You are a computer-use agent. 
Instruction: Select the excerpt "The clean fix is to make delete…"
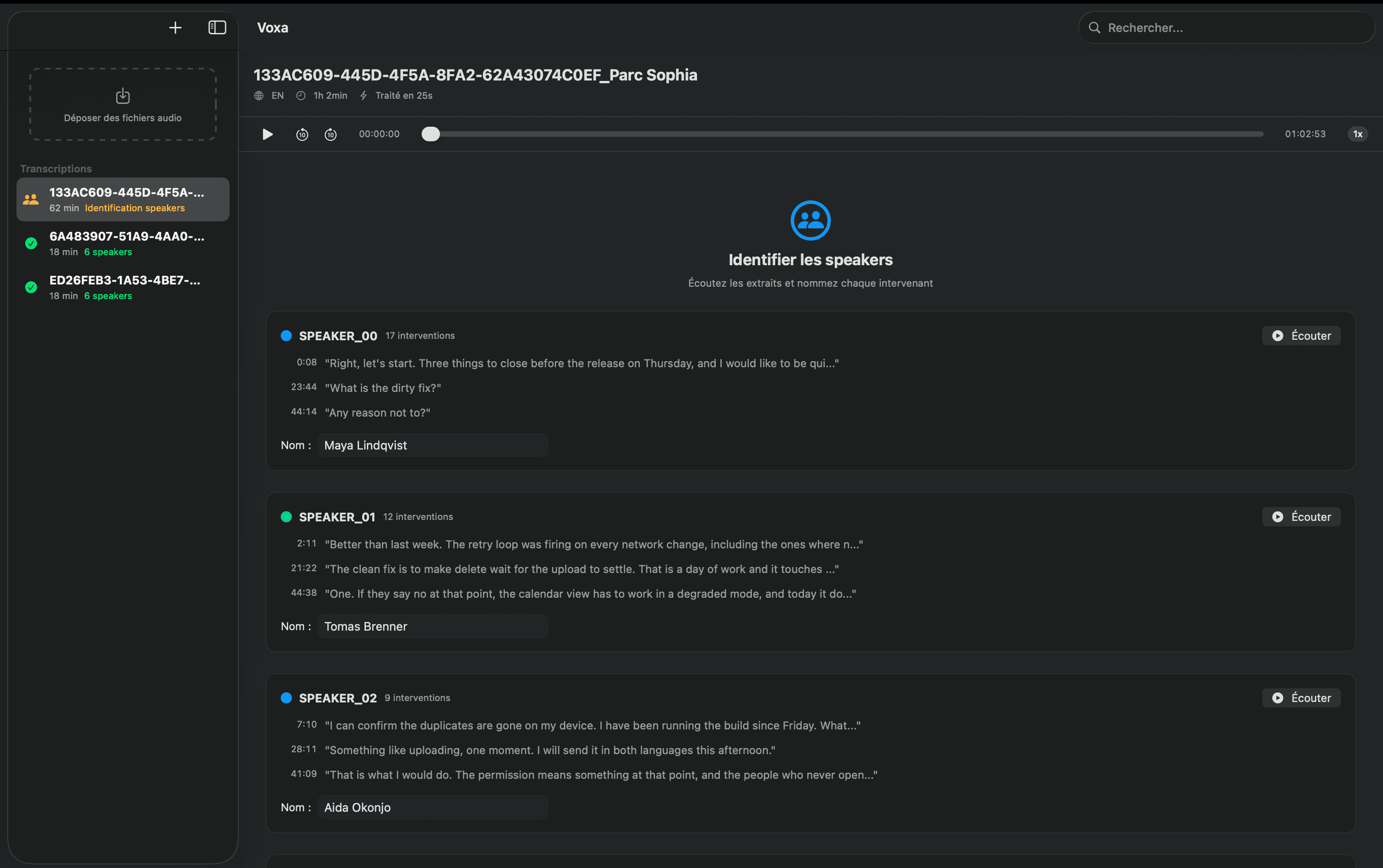[582, 569]
